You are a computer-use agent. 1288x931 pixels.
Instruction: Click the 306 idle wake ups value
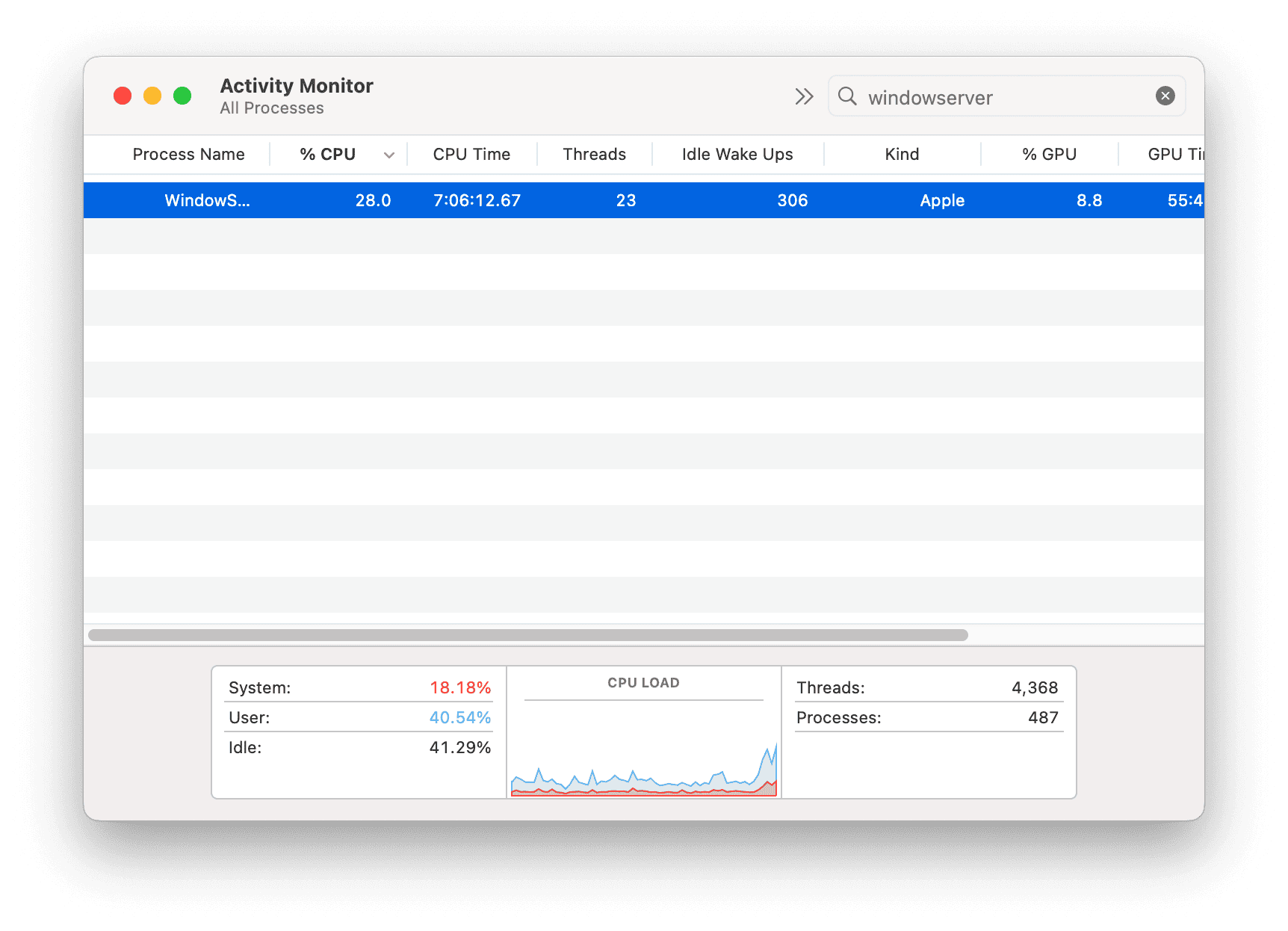[x=792, y=200]
